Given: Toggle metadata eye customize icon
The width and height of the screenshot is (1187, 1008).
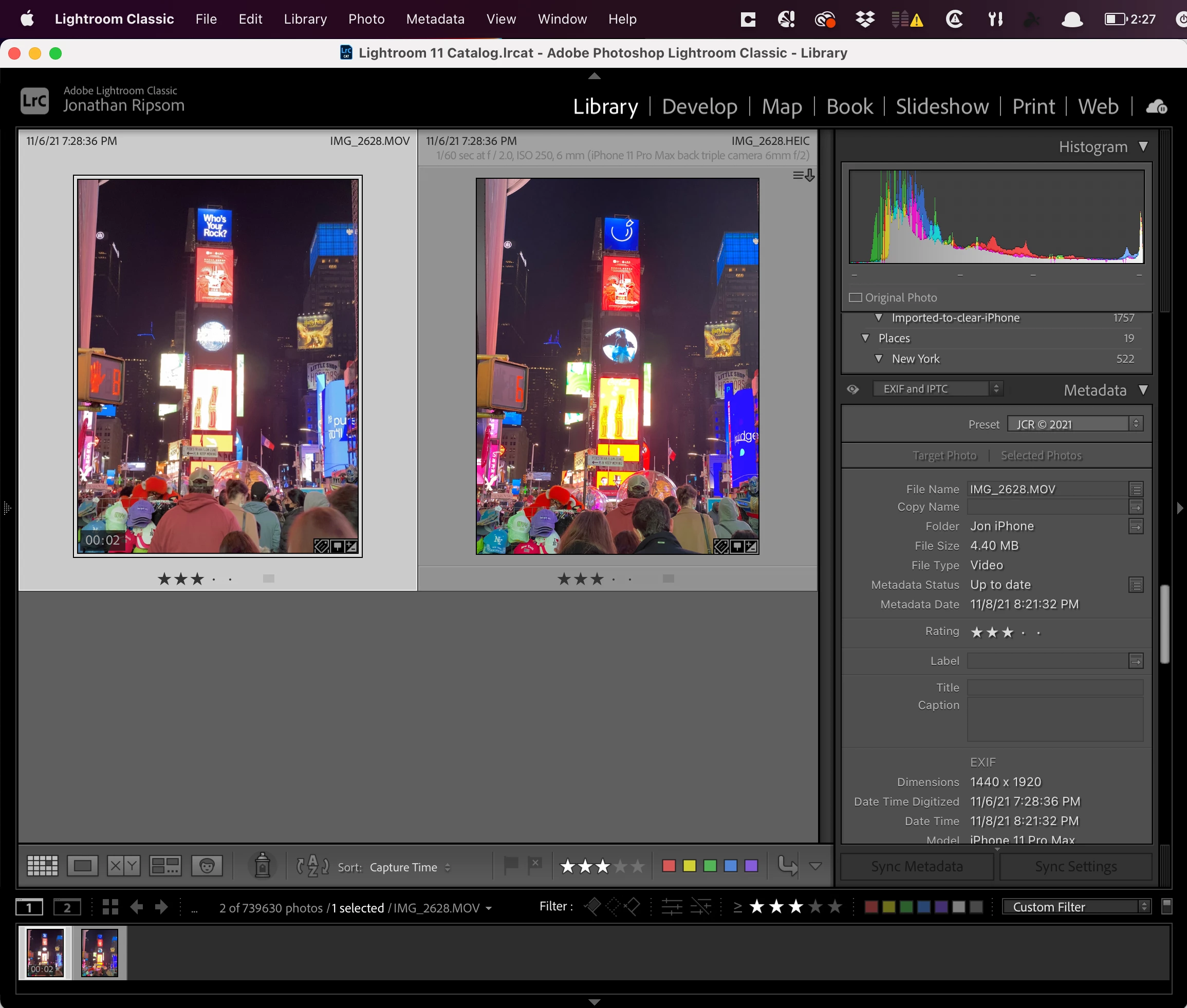Looking at the screenshot, I should coord(852,389).
